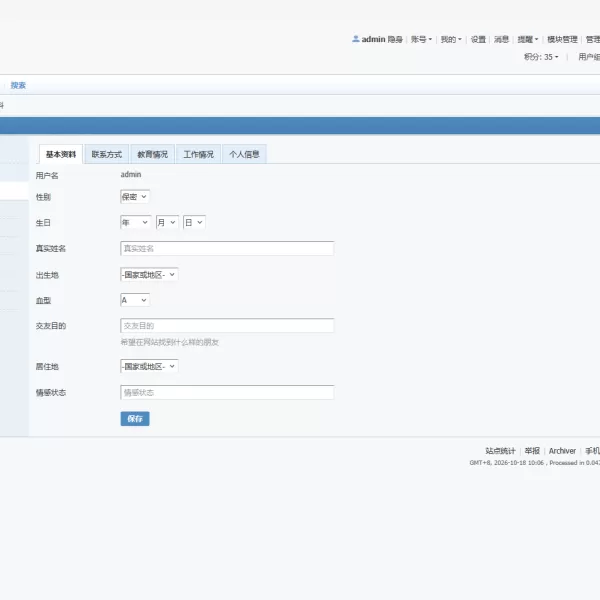Open the 举报 report link

[x=532, y=451]
